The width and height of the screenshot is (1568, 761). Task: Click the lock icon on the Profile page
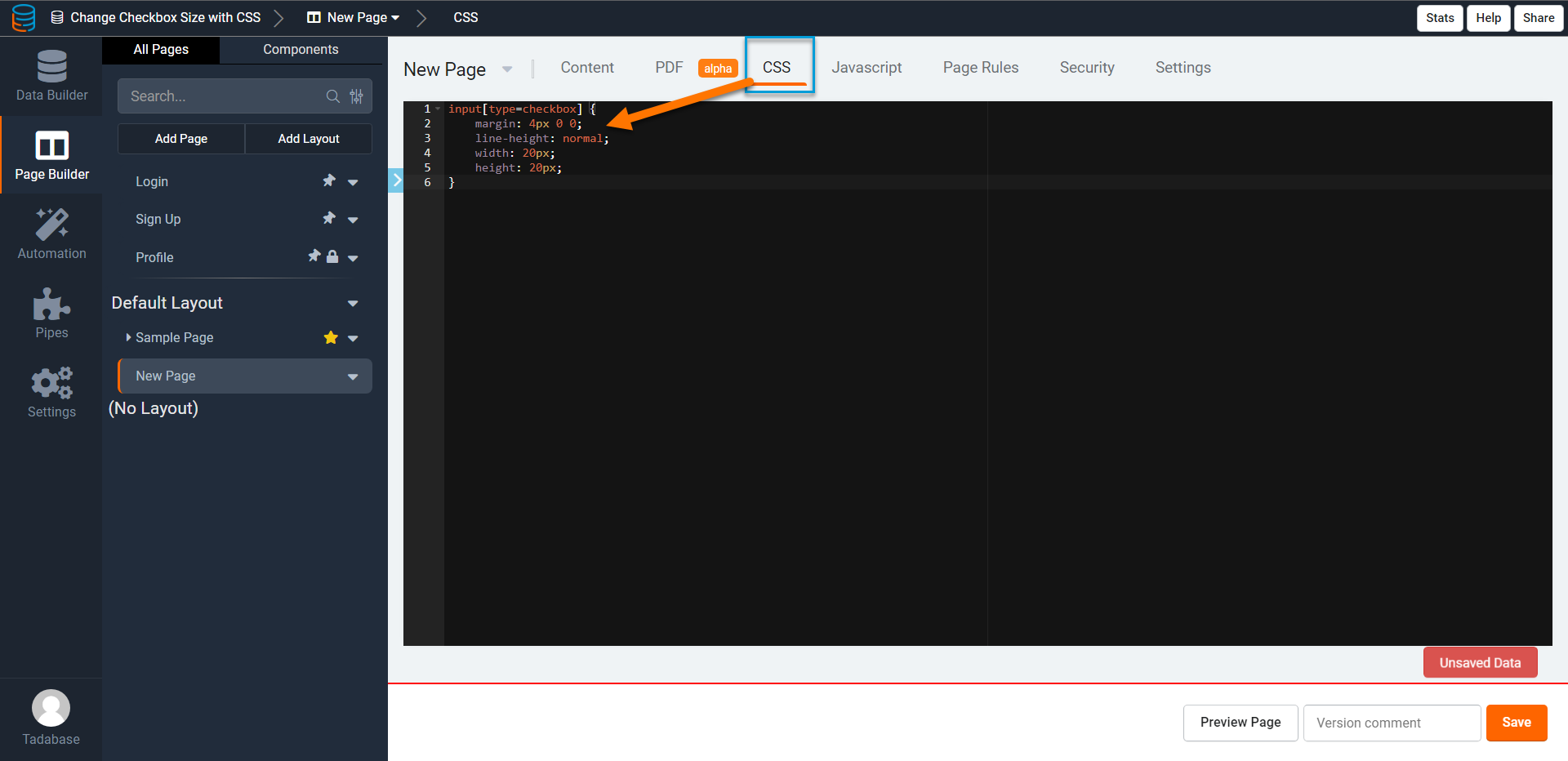tap(332, 256)
